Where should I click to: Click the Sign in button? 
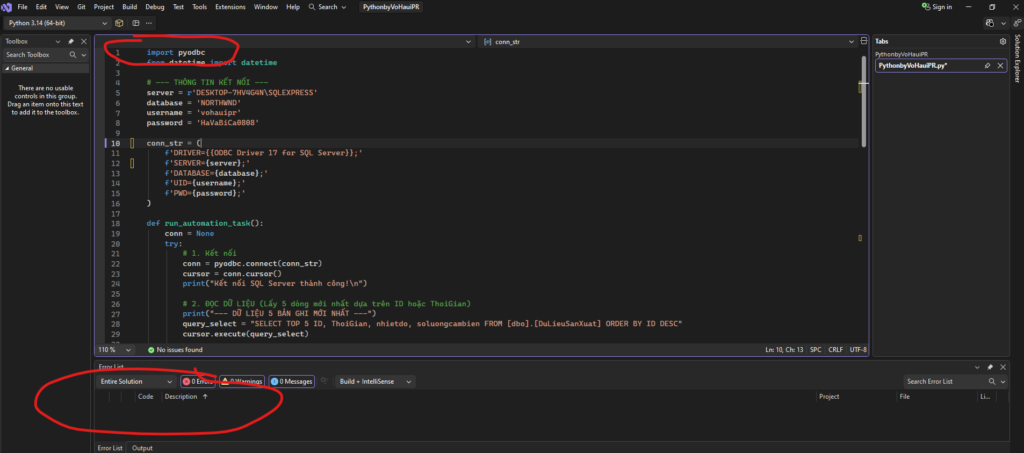936,7
